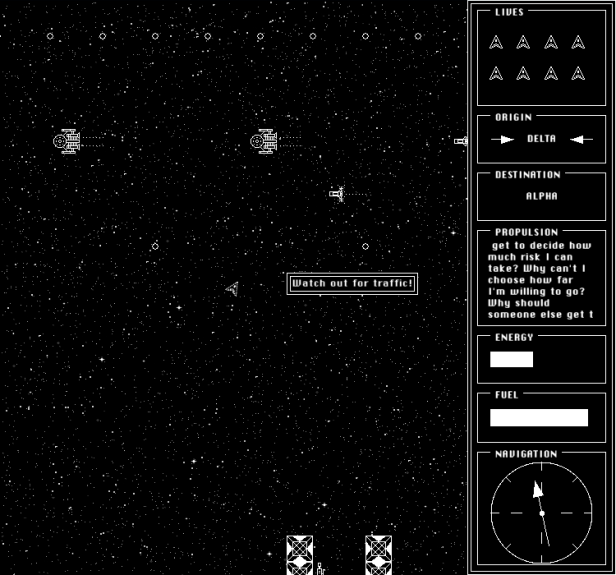The width and height of the screenshot is (616, 575).
Task: Click the navigation compass arrowhead pointer
Action: point(537,490)
